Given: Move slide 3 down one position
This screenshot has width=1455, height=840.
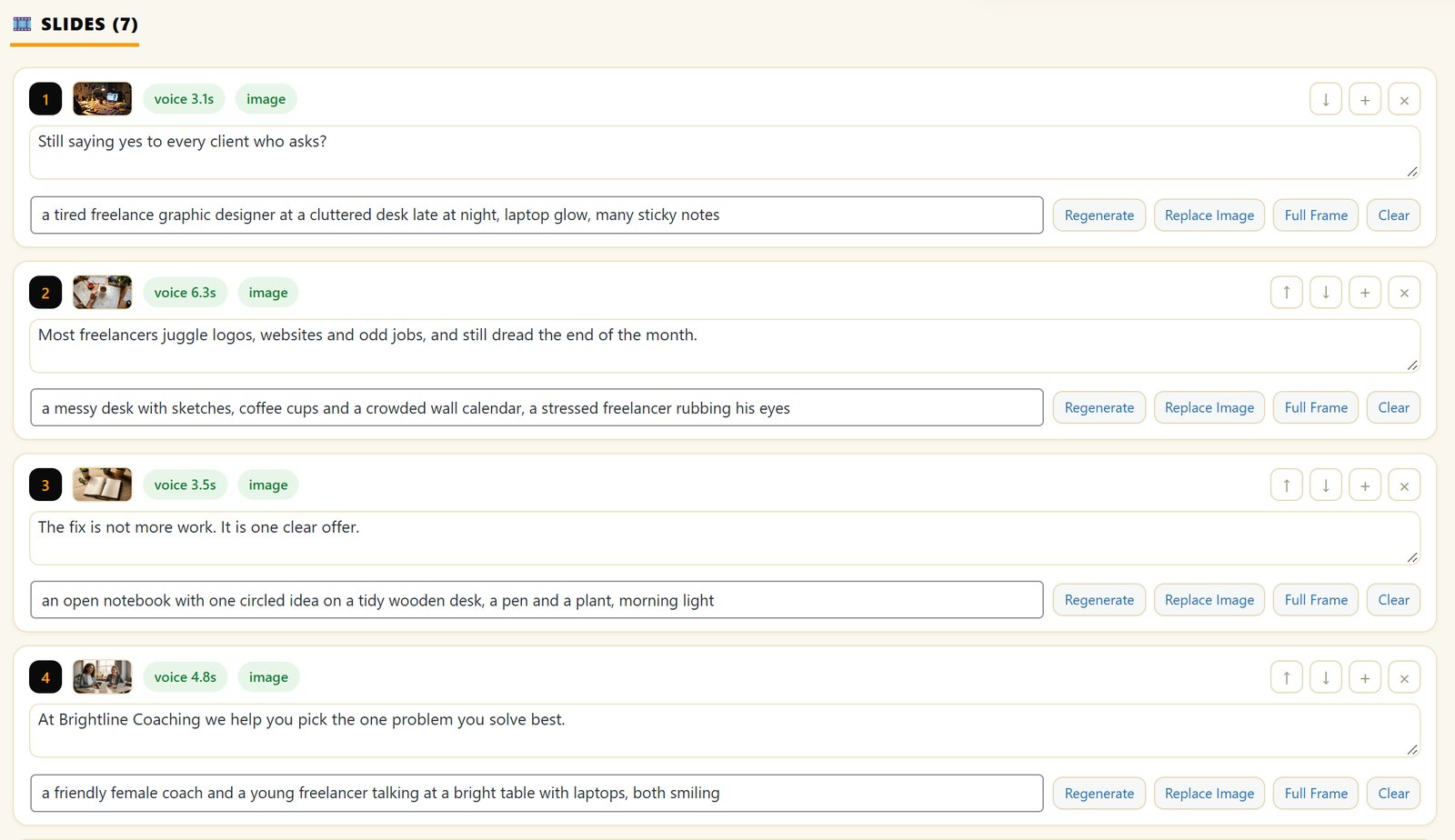Looking at the screenshot, I should click(1326, 485).
